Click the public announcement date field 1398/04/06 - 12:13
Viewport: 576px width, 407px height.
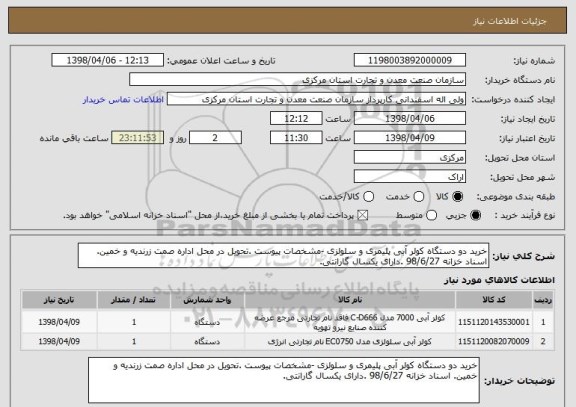coord(108,60)
